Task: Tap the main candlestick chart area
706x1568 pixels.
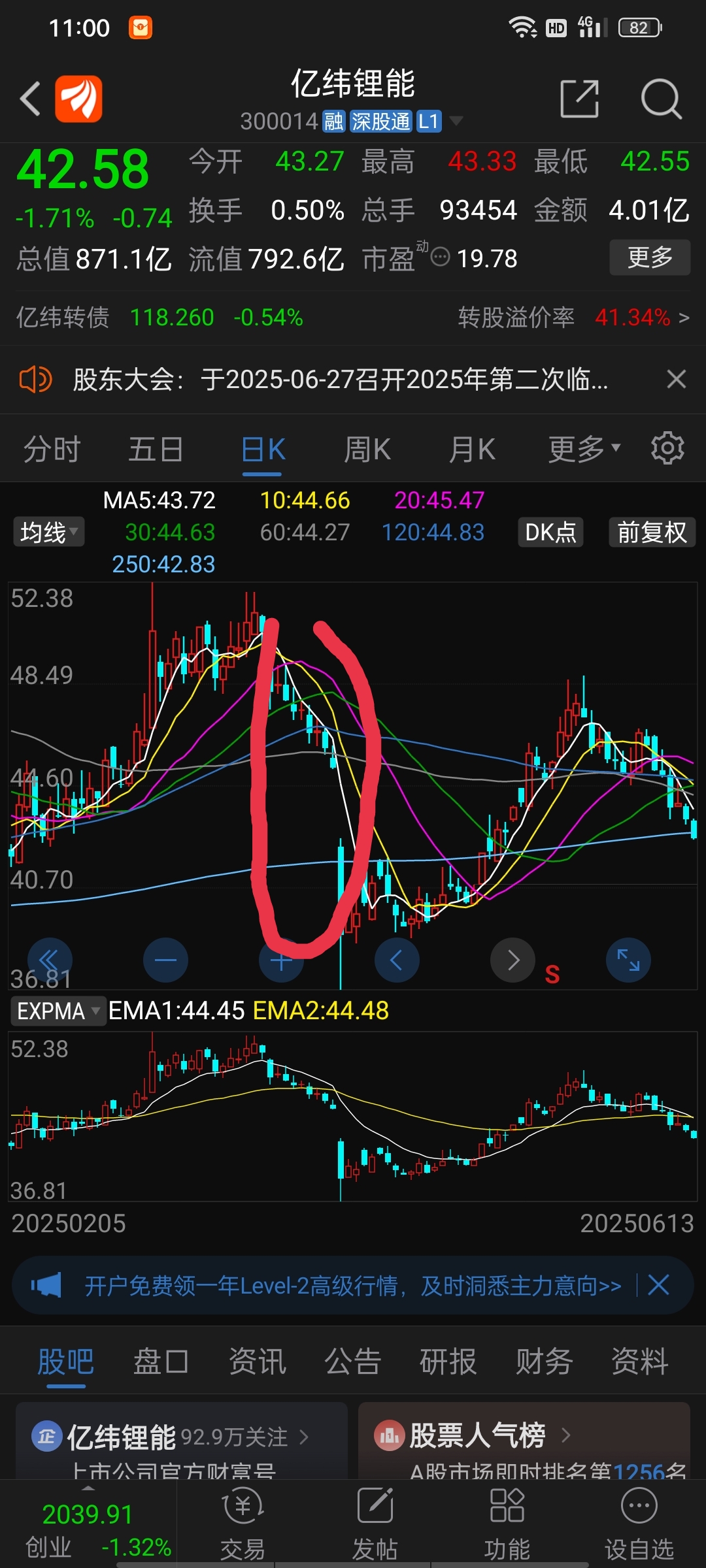Action: (353, 786)
